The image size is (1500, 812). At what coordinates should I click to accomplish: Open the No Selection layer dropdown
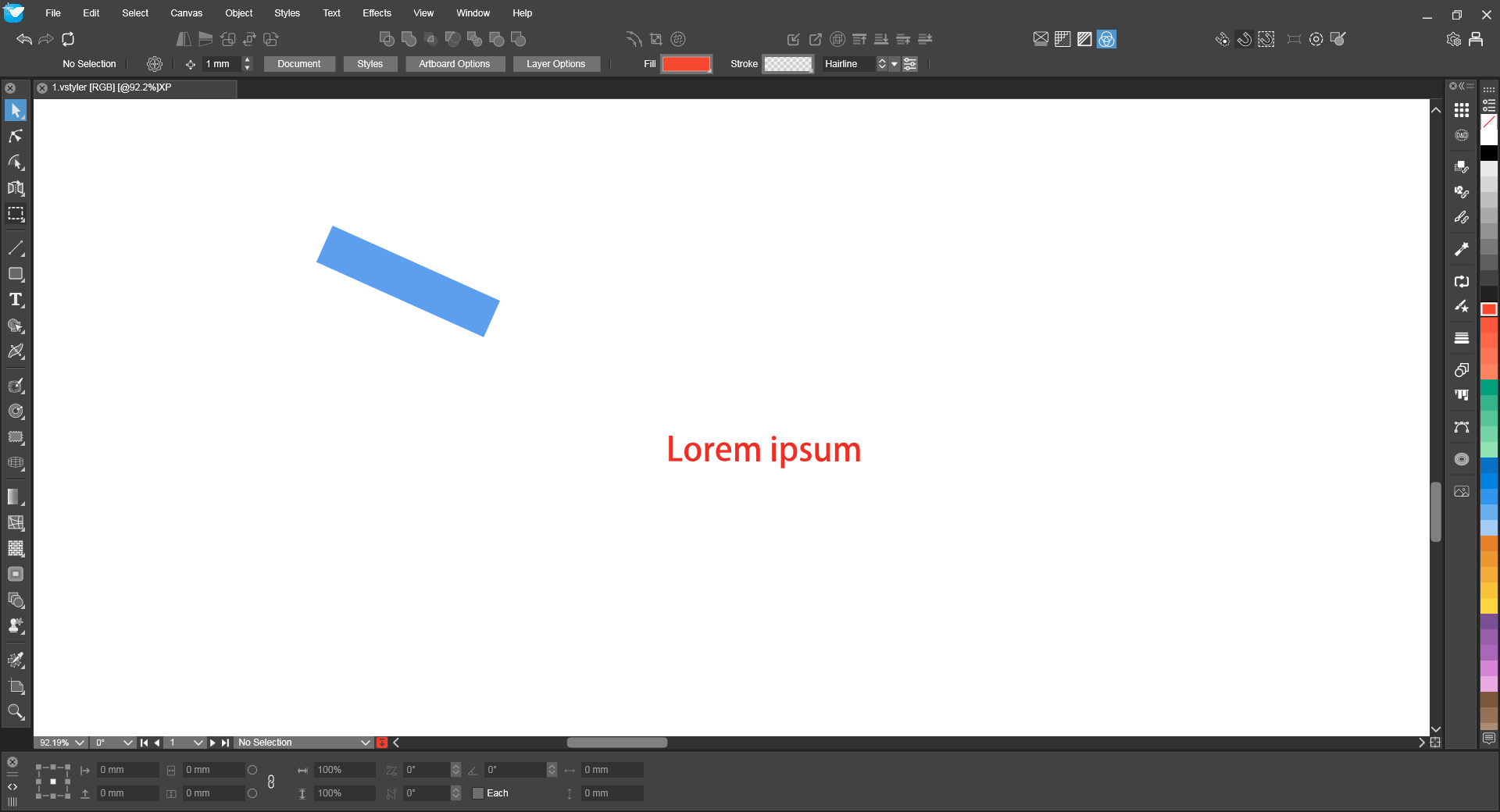tap(365, 743)
